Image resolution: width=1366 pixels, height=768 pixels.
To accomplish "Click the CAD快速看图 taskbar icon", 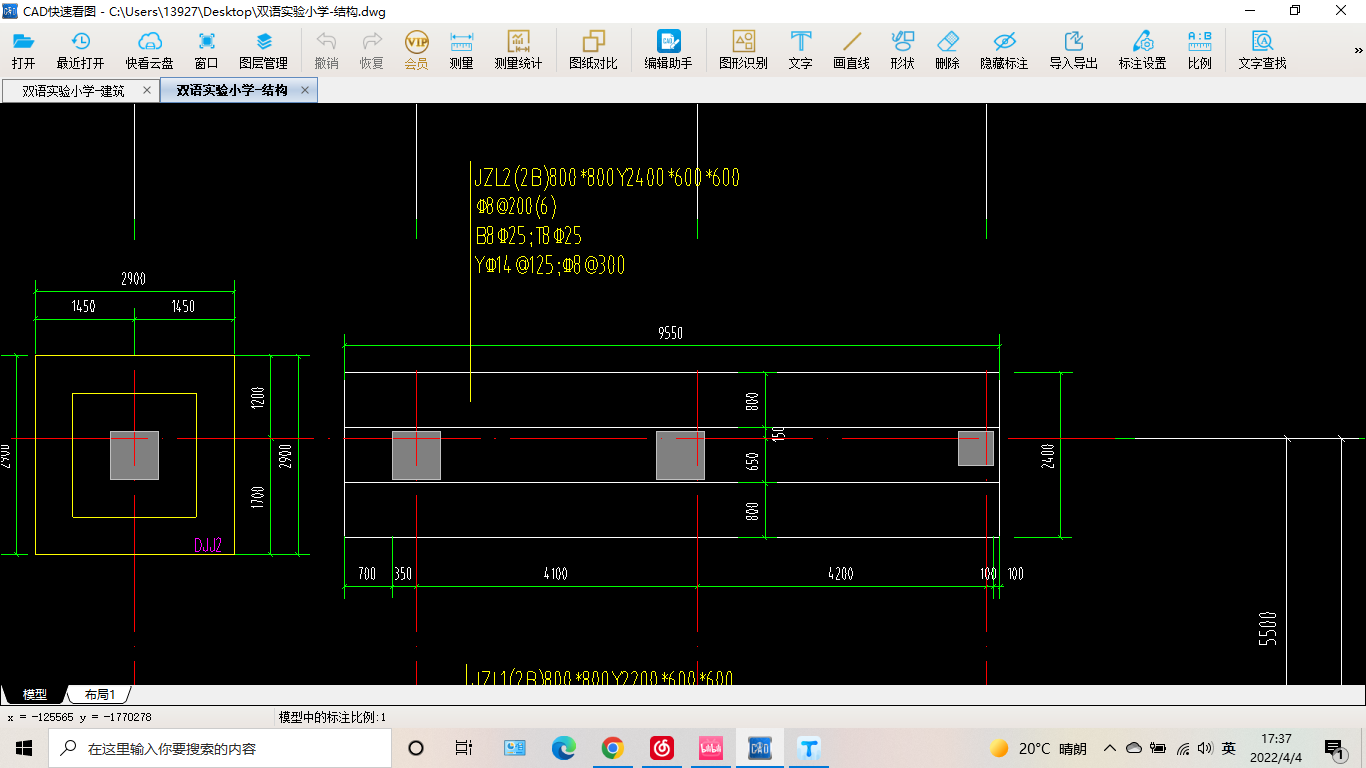I will click(760, 748).
